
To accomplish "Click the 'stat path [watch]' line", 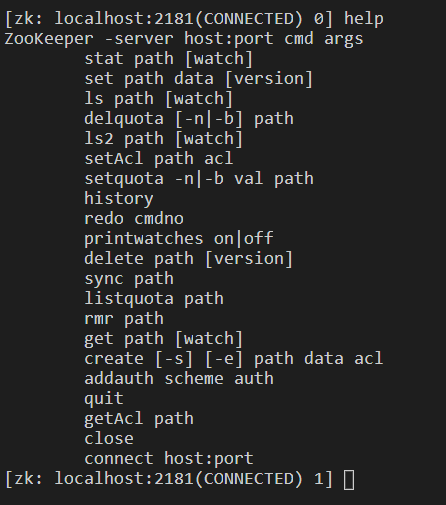I will coord(169,59).
